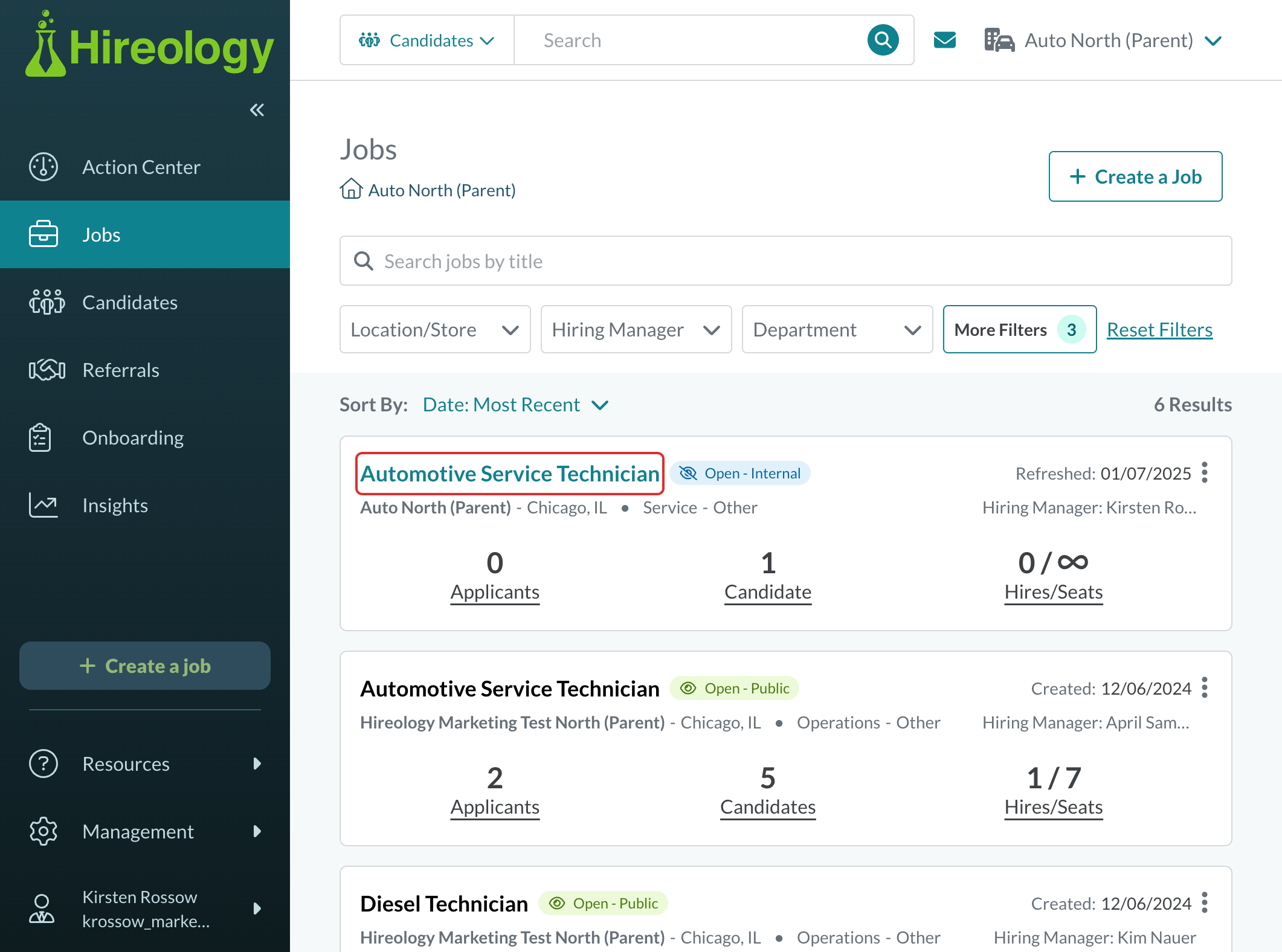Click Hiring Manager: Kim Nauer text
Viewport: 1282px width, 952px height.
(1095, 938)
